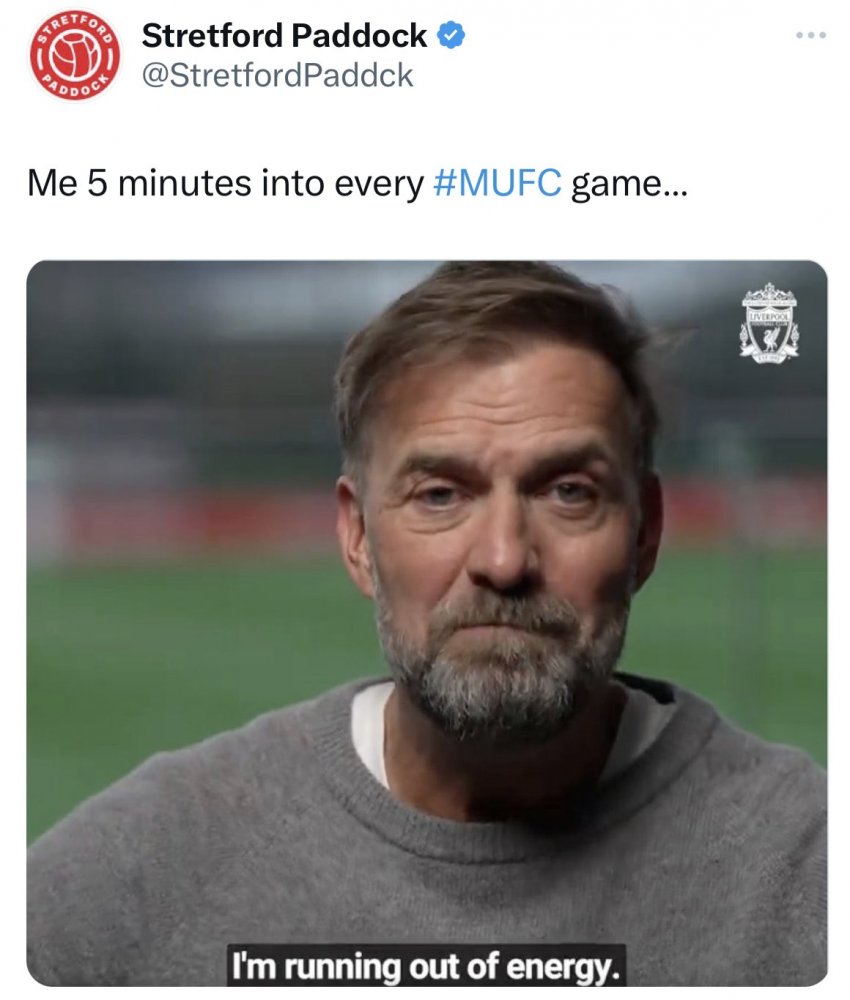Click the football emblem inside the avatar
The height and width of the screenshot is (1000, 850).
(75, 57)
